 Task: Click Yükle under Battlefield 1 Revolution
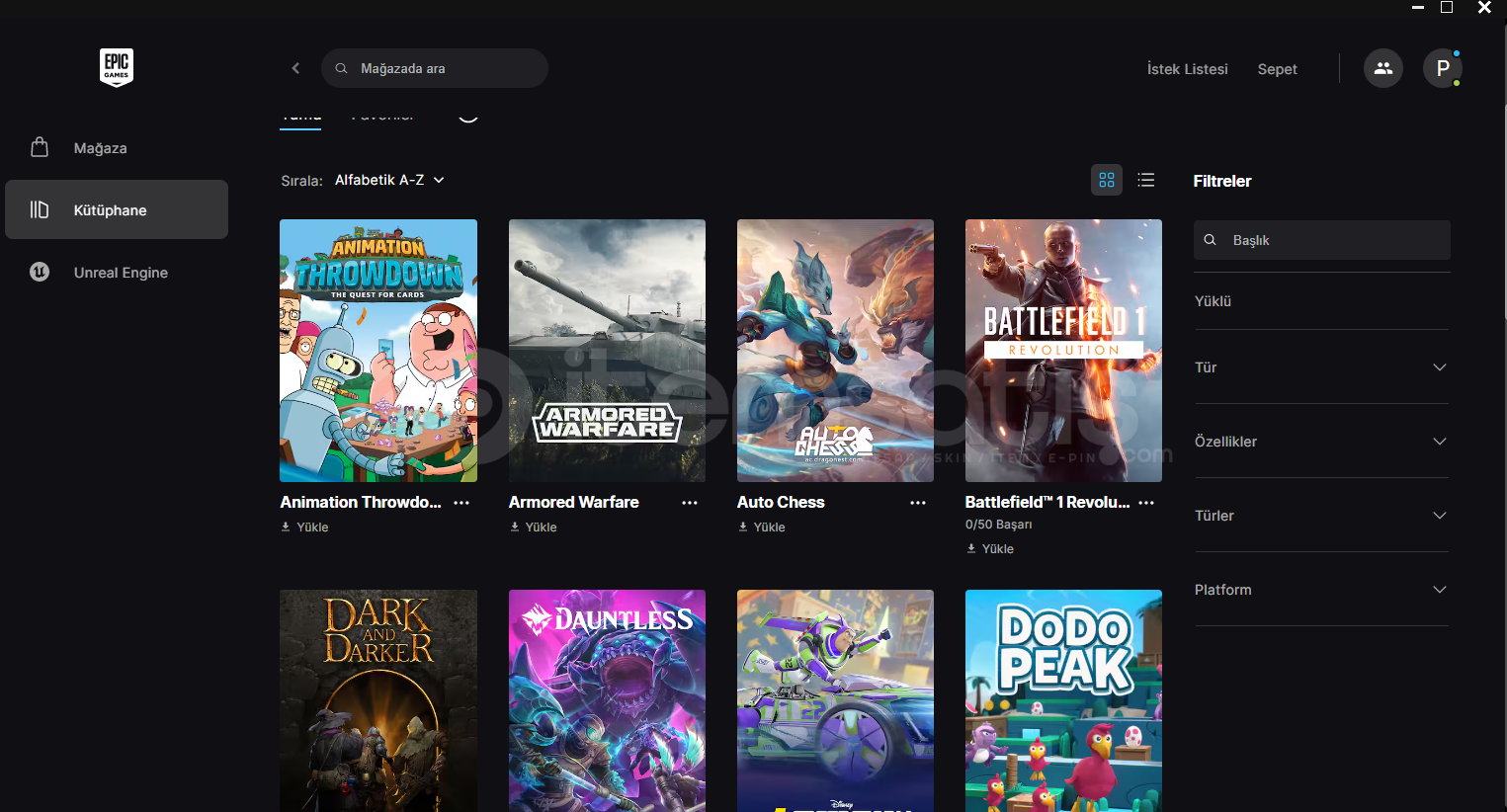coord(990,549)
